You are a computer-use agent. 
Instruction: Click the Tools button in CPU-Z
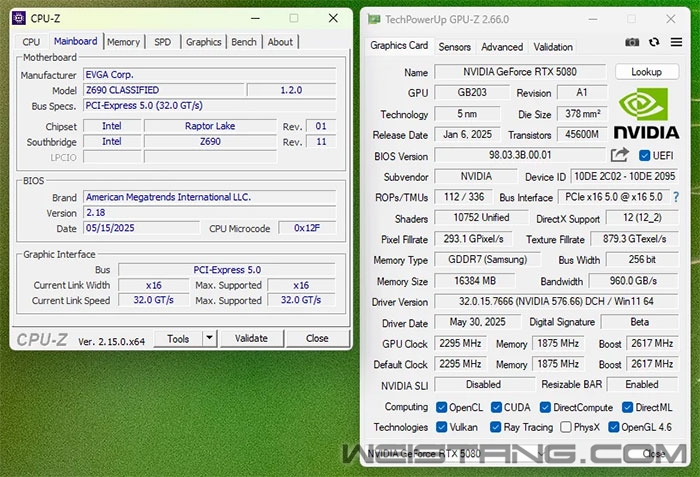[178, 338]
